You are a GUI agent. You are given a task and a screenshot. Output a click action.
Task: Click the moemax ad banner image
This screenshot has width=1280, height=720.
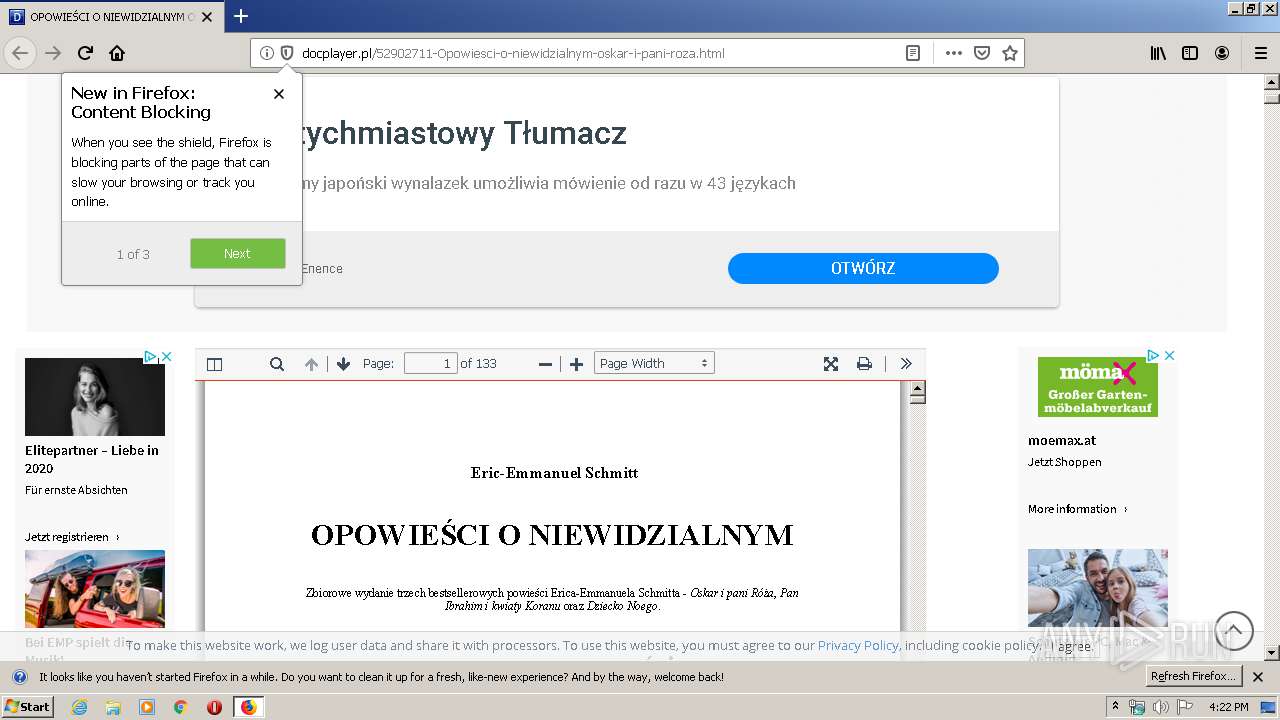click(x=1098, y=387)
